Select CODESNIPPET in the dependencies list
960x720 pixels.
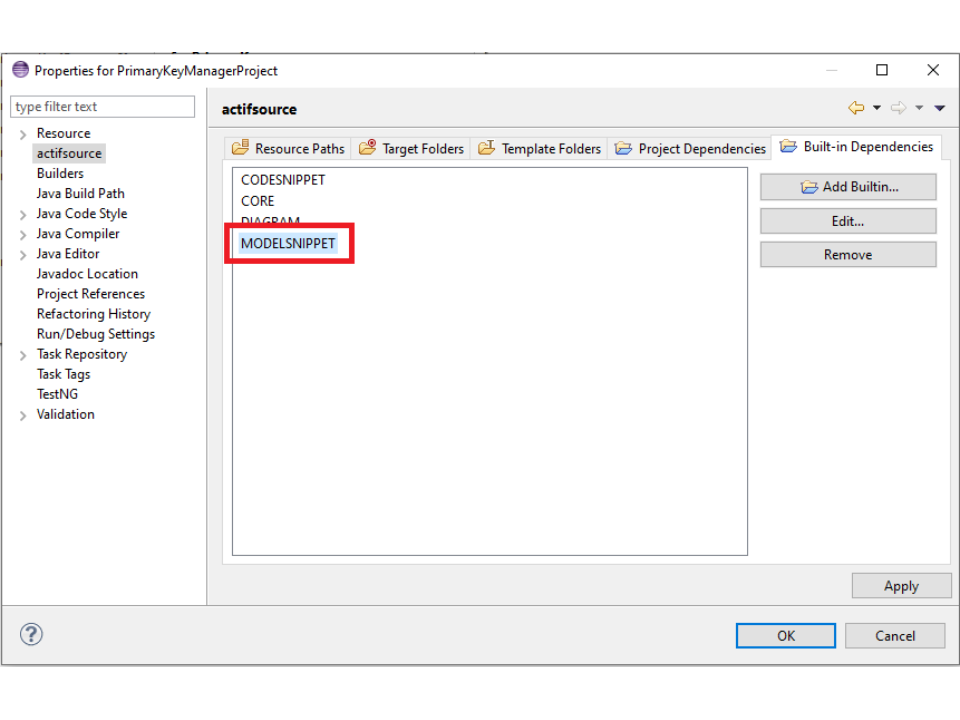(283, 180)
